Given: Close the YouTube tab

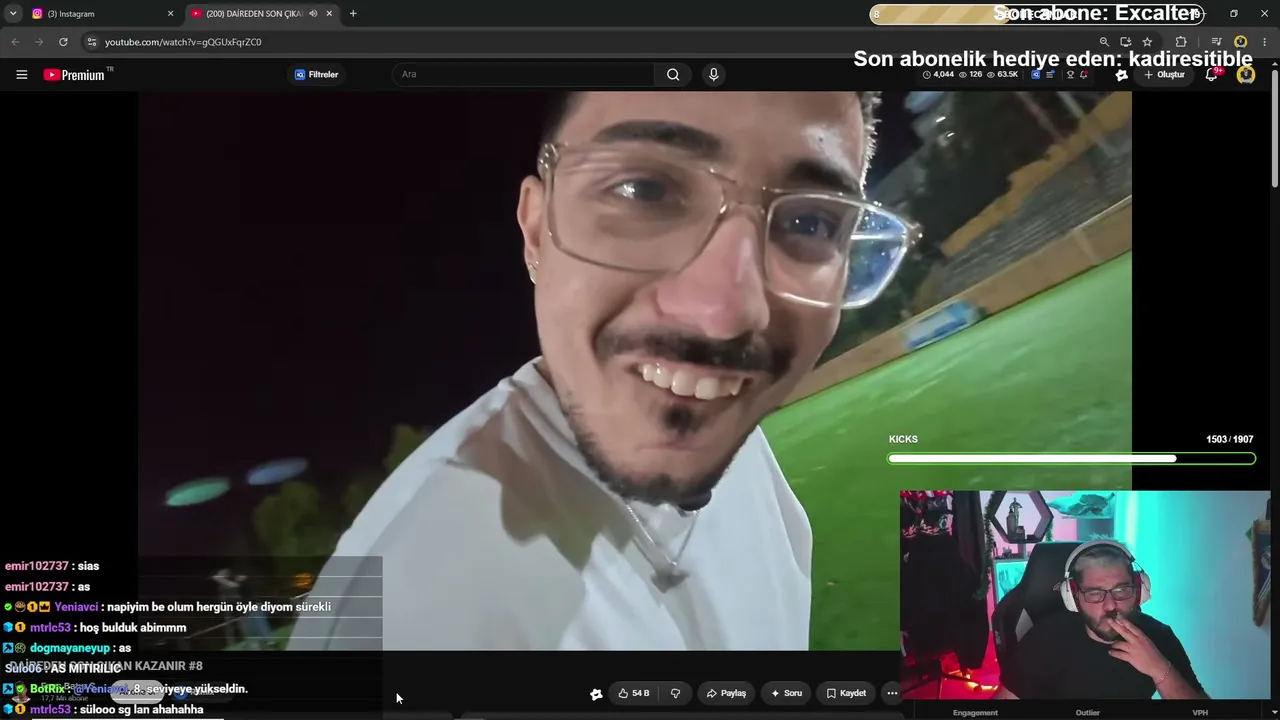Looking at the screenshot, I should tap(329, 14).
